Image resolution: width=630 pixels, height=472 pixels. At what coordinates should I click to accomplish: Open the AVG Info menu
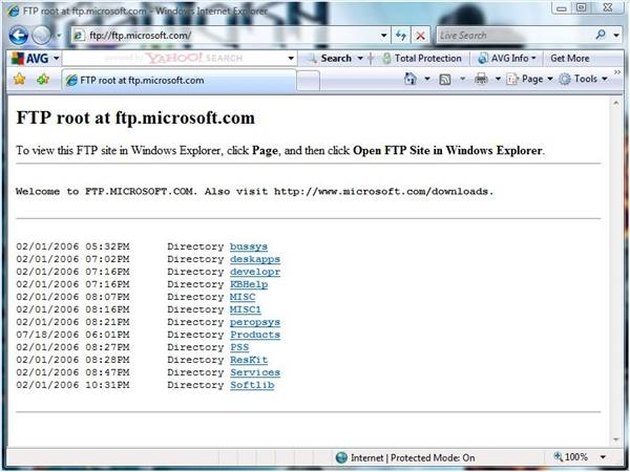pyautogui.click(x=507, y=58)
